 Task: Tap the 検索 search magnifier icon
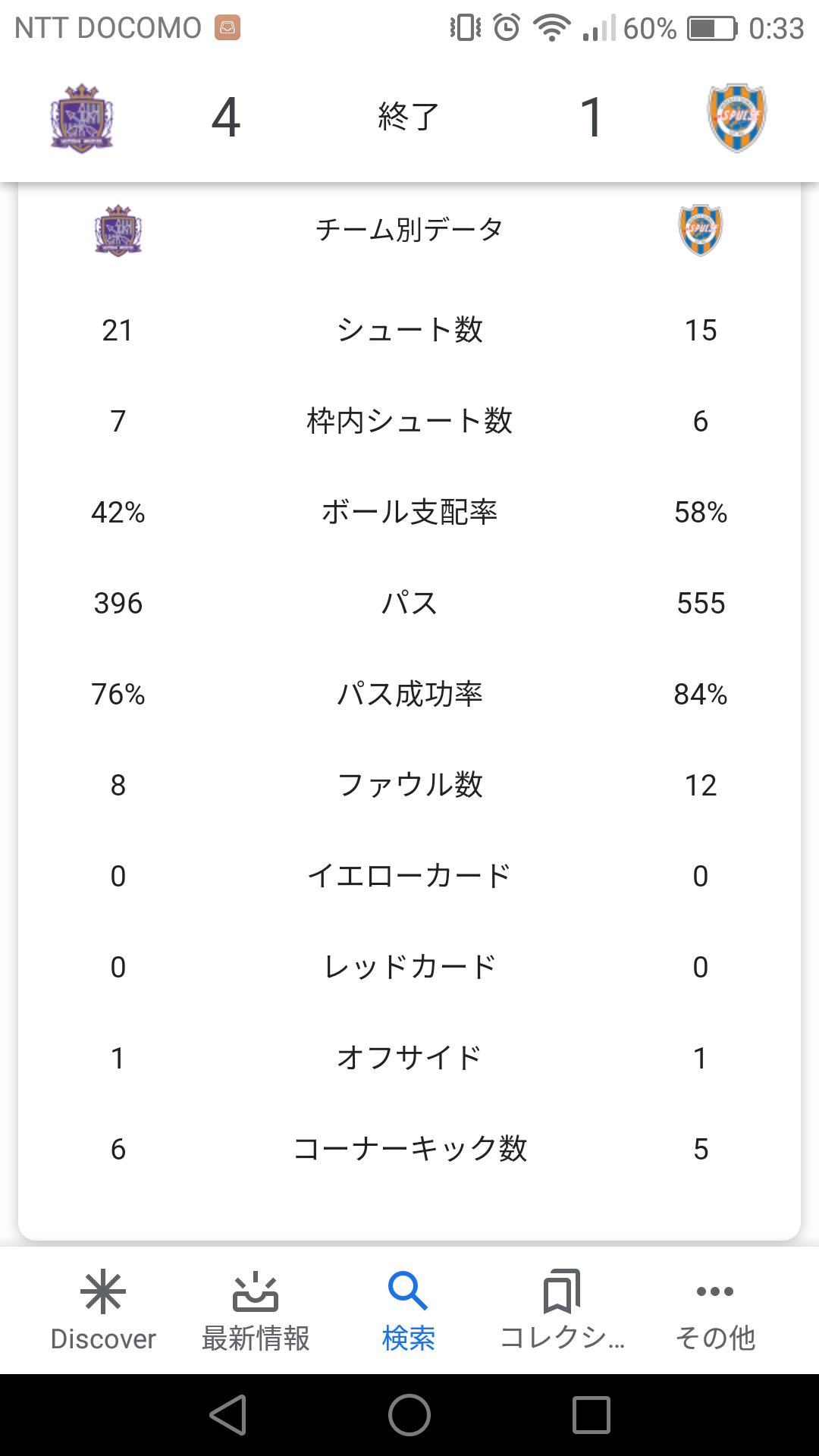[x=408, y=1291]
